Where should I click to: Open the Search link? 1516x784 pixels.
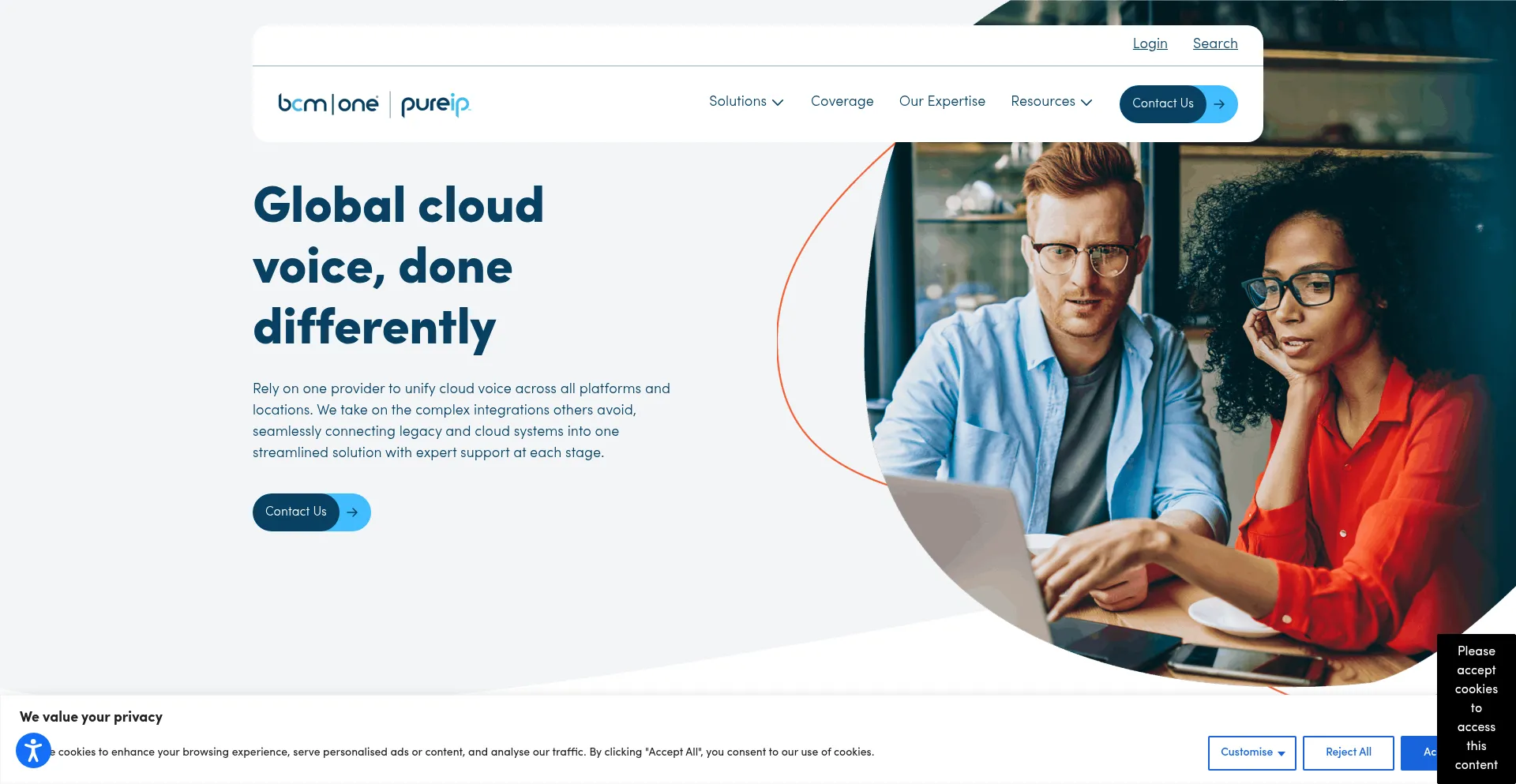tap(1214, 44)
